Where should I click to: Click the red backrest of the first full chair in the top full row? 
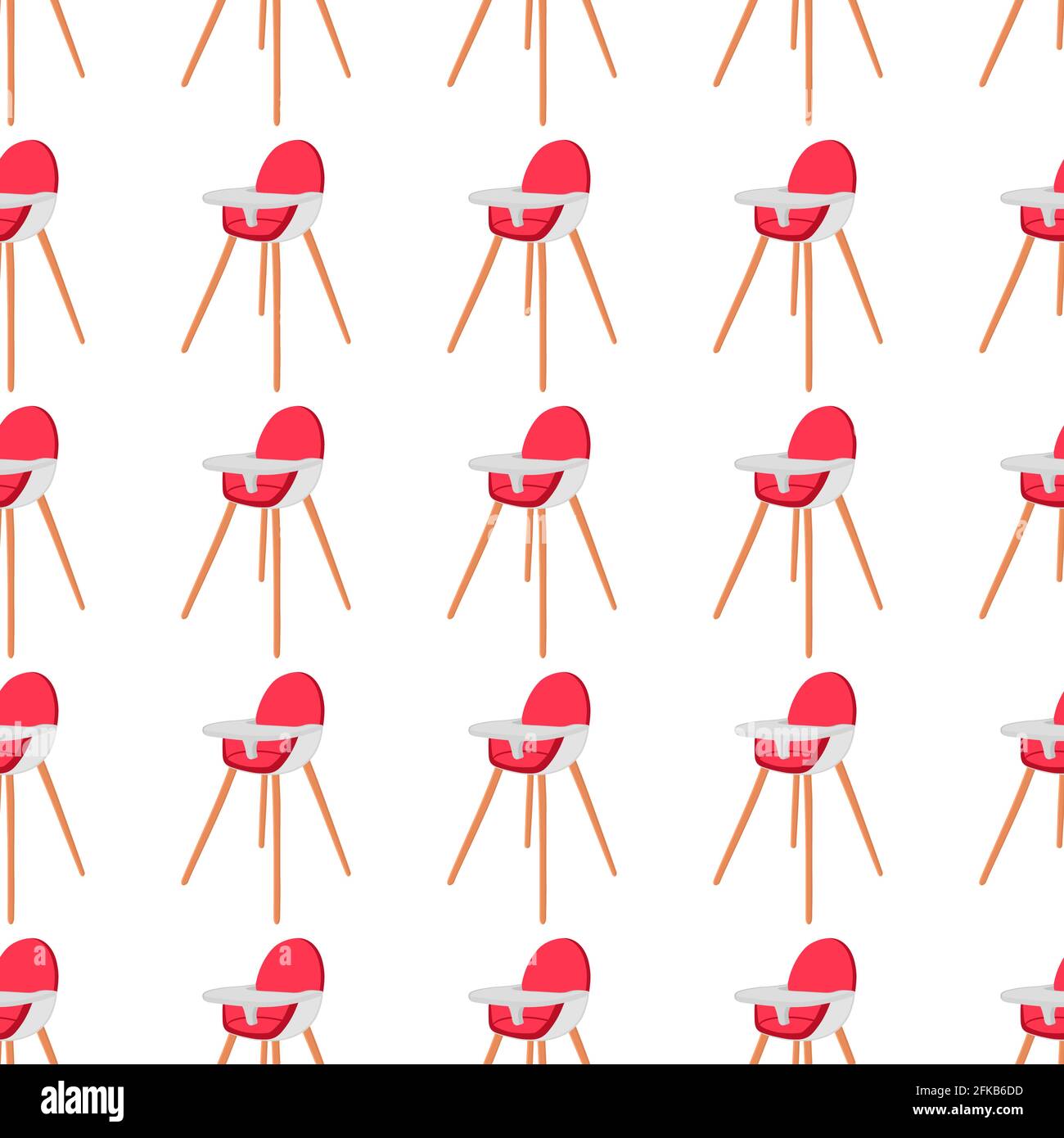(291, 166)
